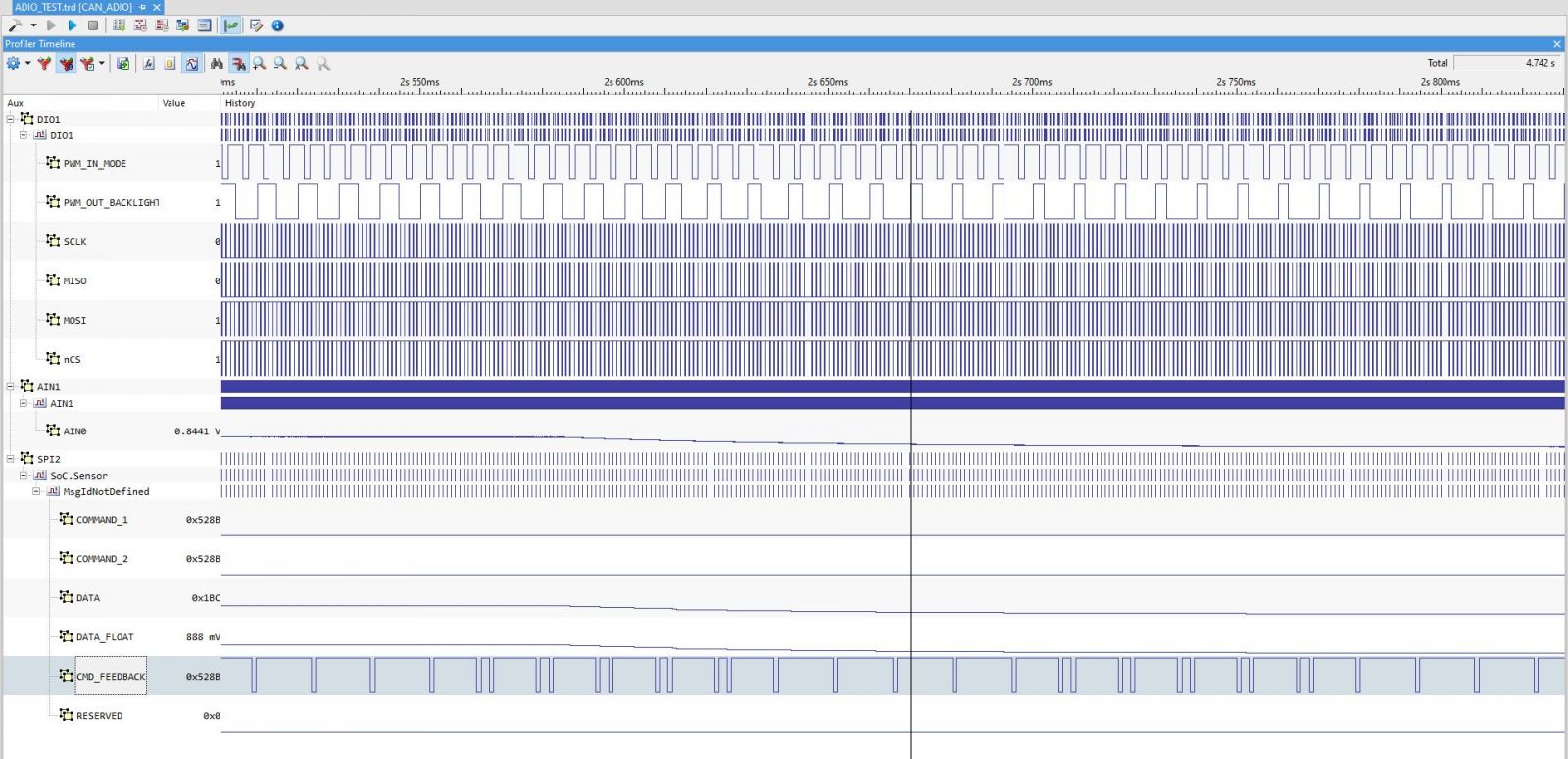The image size is (1568, 759).
Task: Close the ADIO_TEST.trd tab
Action: pyautogui.click(x=156, y=7)
